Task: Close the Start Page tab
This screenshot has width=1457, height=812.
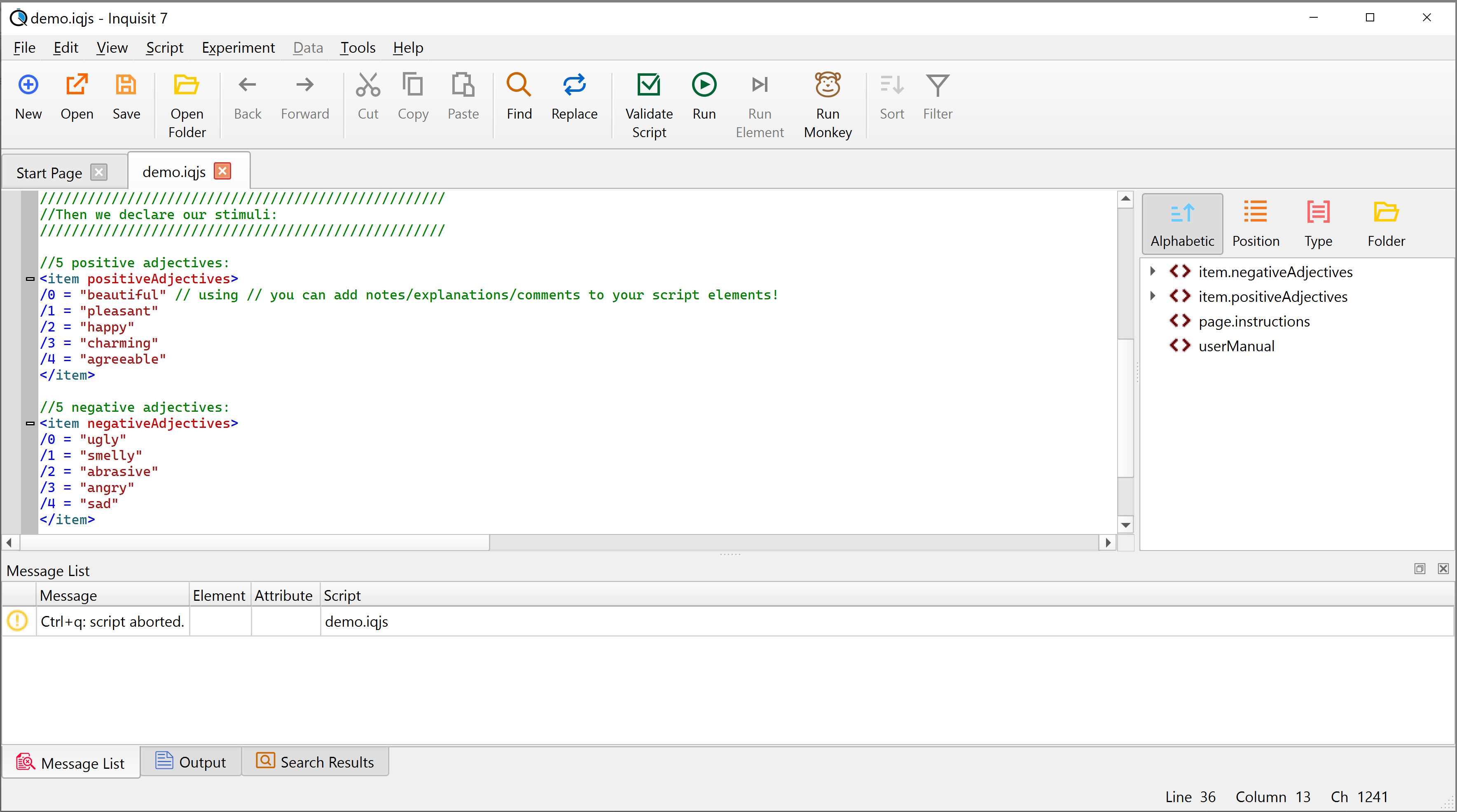Action: coord(99,172)
